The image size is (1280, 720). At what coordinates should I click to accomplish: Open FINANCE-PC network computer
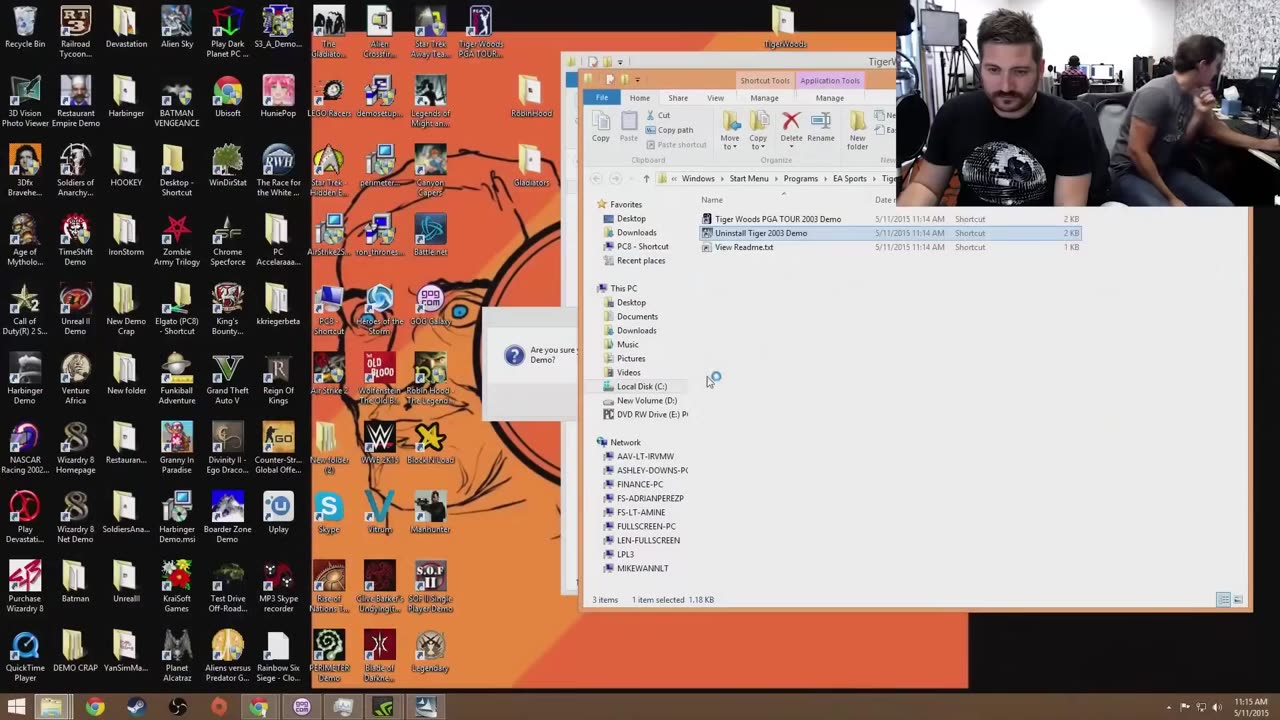point(640,485)
